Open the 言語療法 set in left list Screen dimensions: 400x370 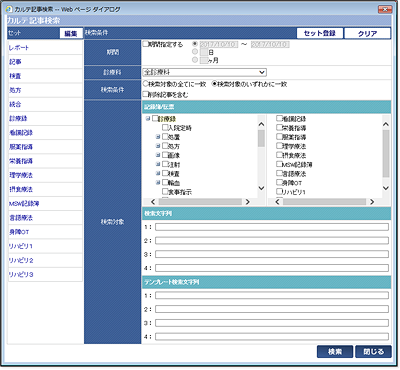45,218
